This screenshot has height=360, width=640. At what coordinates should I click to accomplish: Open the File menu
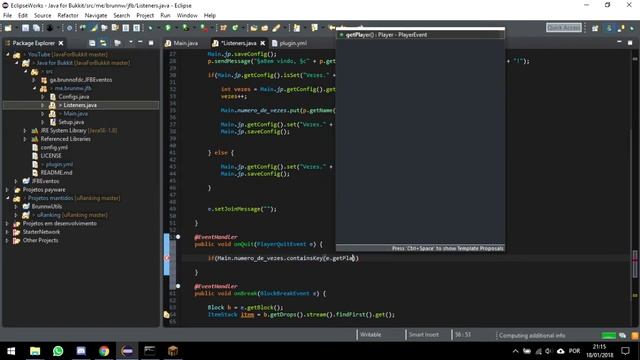[x=7, y=16]
